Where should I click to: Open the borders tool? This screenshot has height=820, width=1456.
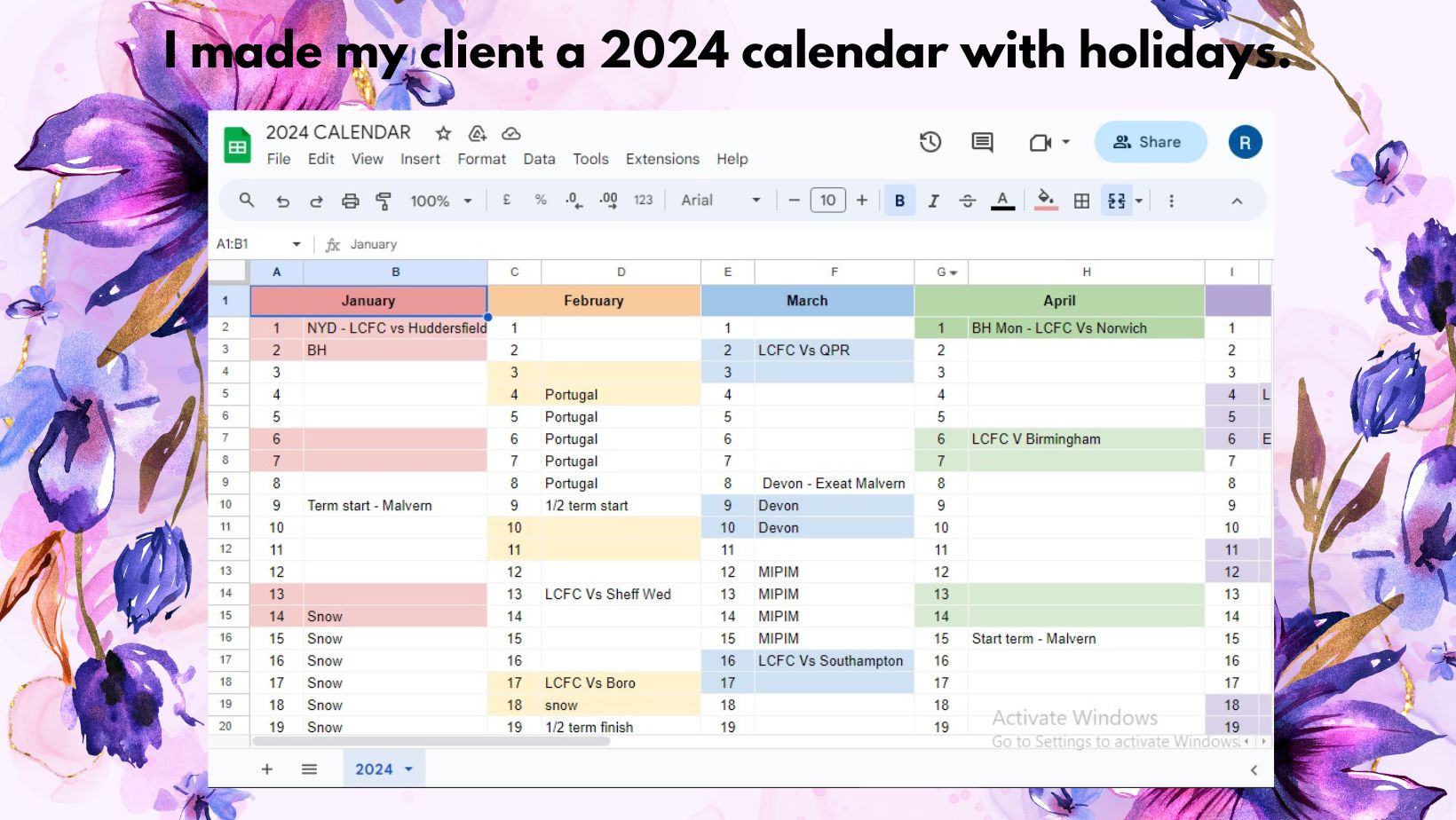pyautogui.click(x=1081, y=201)
